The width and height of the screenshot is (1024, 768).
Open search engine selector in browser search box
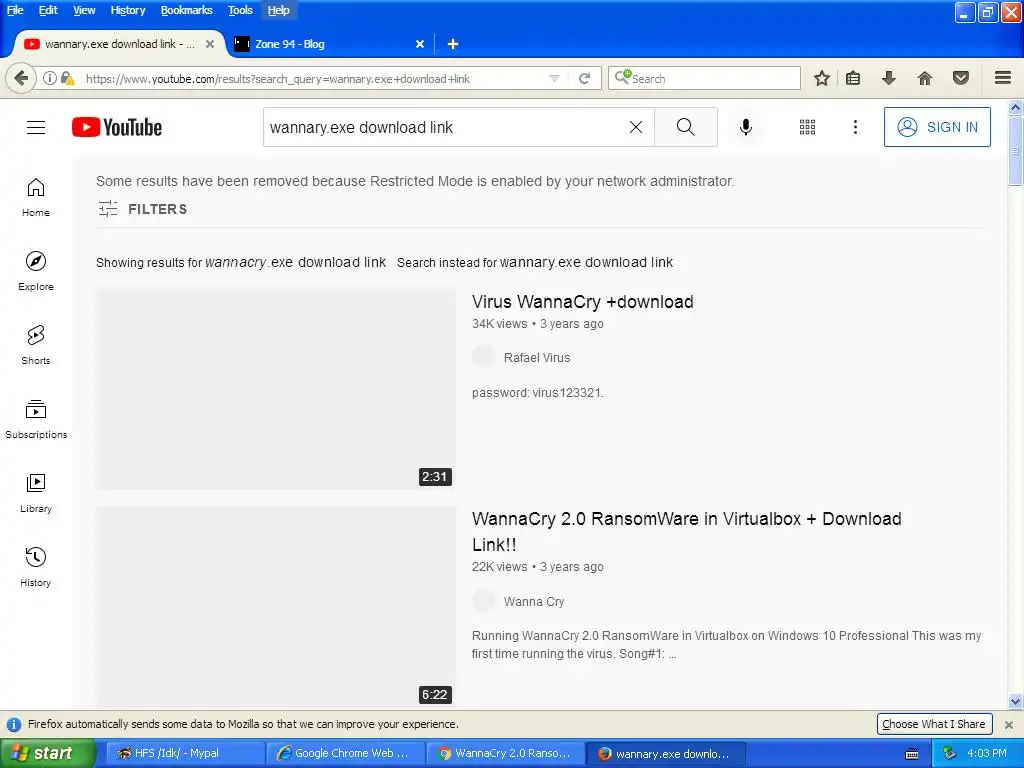pyautogui.click(x=622, y=78)
